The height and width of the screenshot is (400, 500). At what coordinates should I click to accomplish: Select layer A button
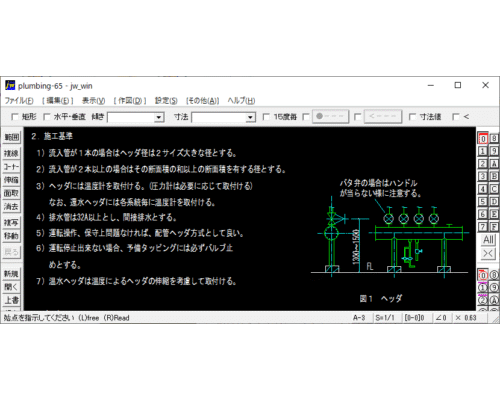494,164
